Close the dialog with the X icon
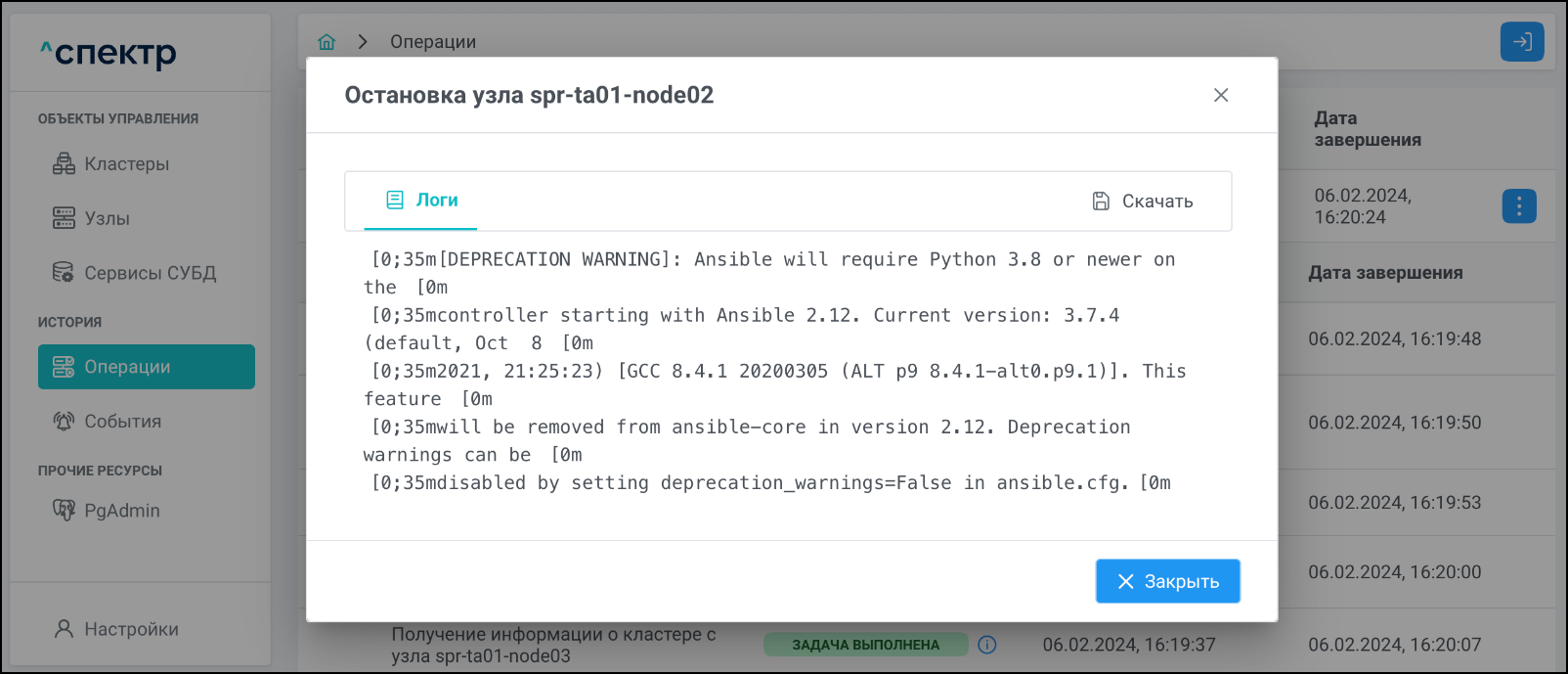 tap(1220, 95)
